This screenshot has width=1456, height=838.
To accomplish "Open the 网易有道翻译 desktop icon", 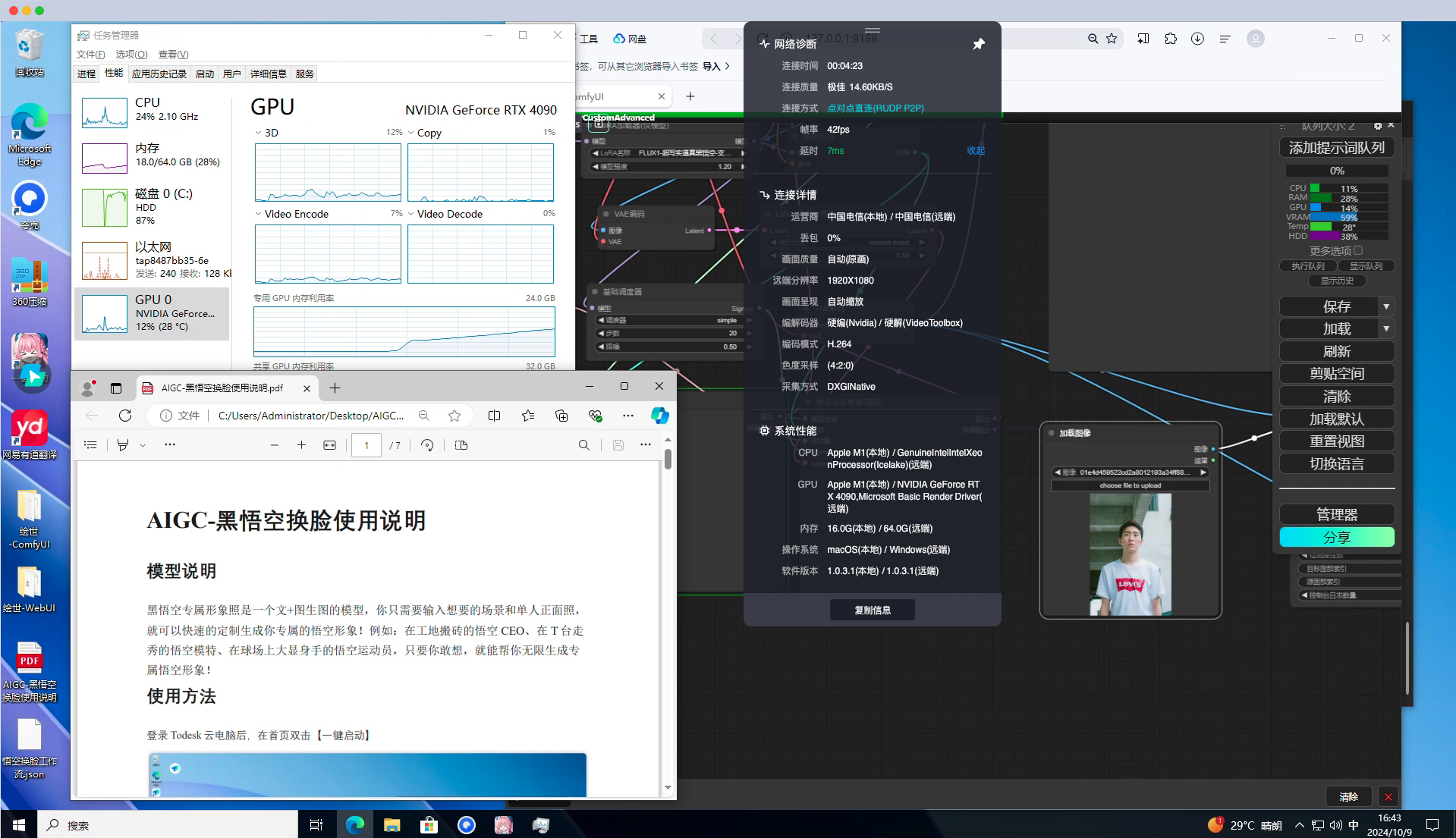I will 30,435.
